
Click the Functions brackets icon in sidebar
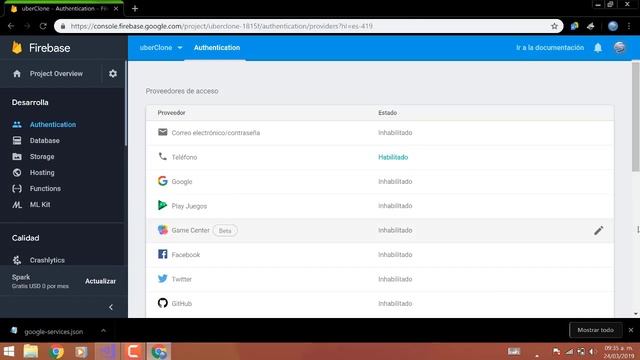point(17,189)
